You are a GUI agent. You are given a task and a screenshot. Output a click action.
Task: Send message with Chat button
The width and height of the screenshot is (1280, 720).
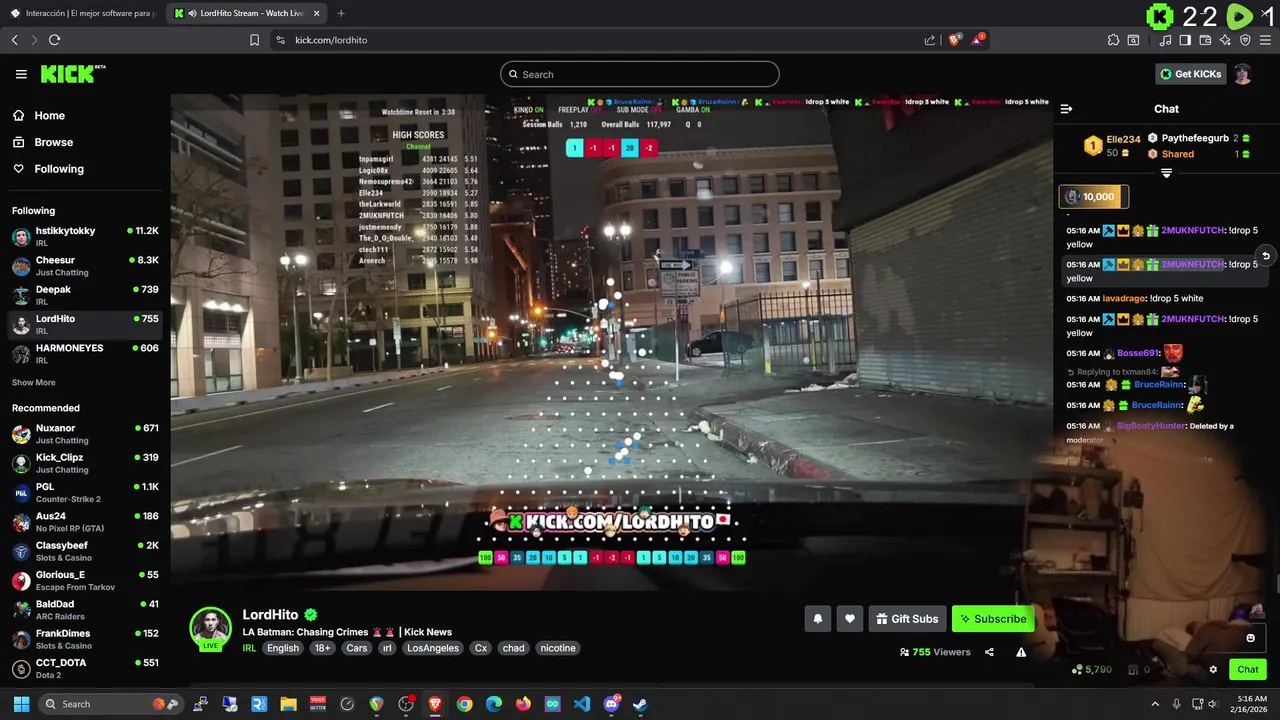tap(1248, 670)
